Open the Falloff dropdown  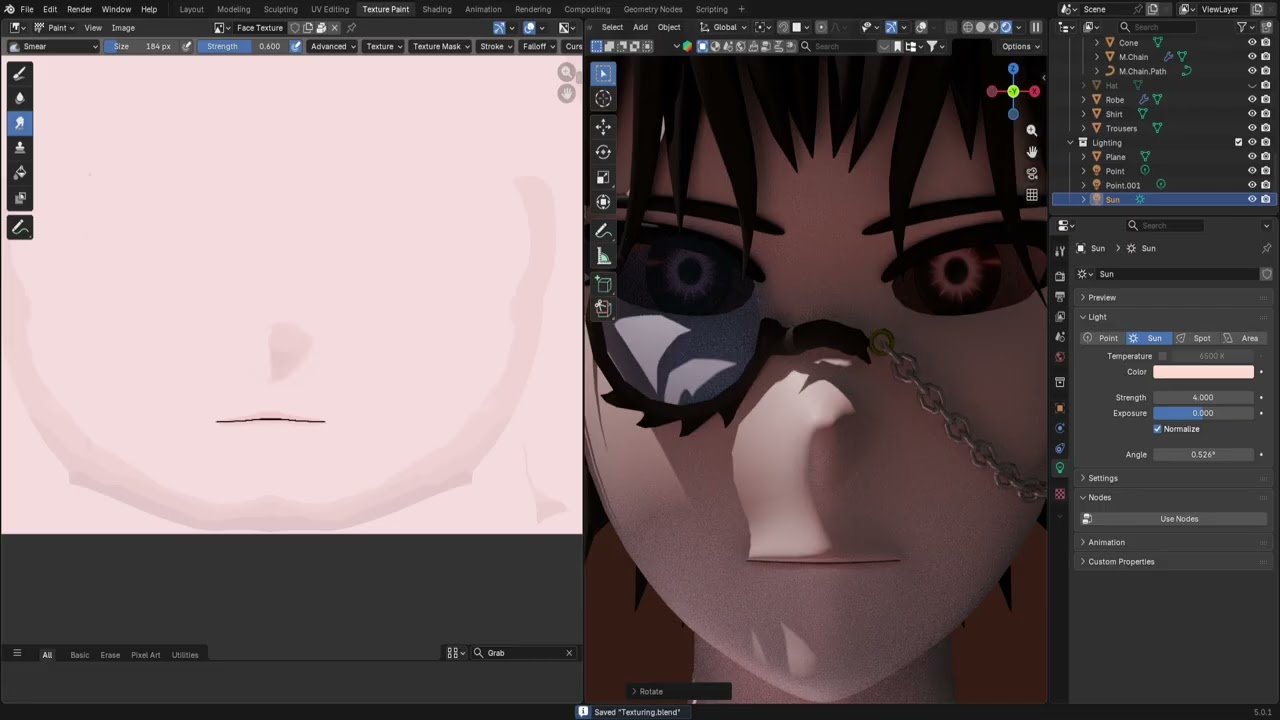pyautogui.click(x=539, y=46)
